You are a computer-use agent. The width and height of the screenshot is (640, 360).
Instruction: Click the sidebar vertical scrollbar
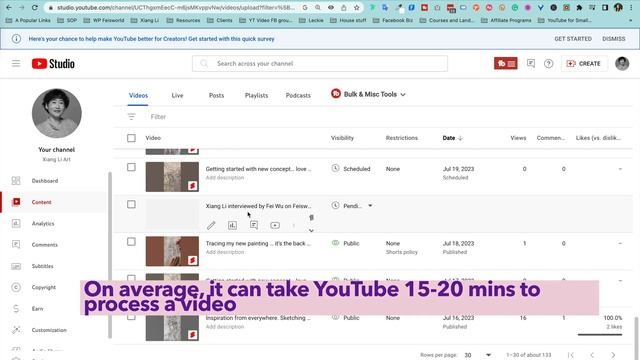pyautogui.click(x=109, y=255)
